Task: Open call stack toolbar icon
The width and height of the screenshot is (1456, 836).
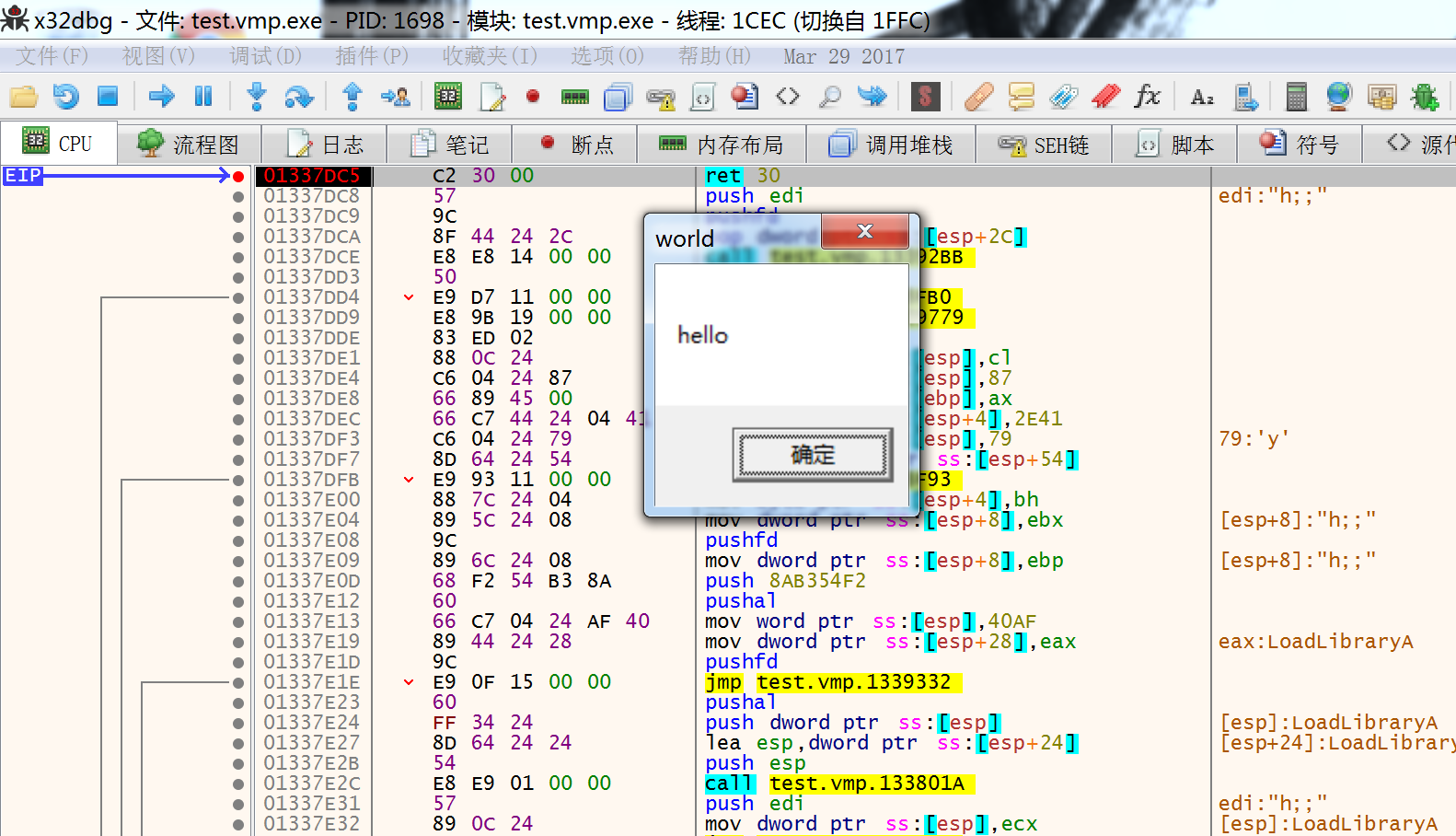Action: click(x=618, y=96)
